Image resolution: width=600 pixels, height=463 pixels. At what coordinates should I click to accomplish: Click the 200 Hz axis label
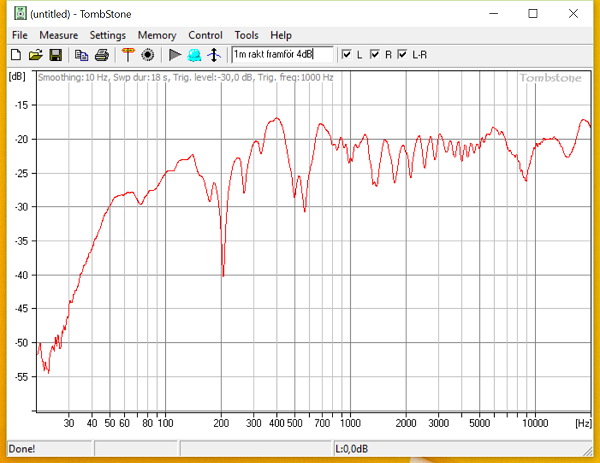[221, 423]
